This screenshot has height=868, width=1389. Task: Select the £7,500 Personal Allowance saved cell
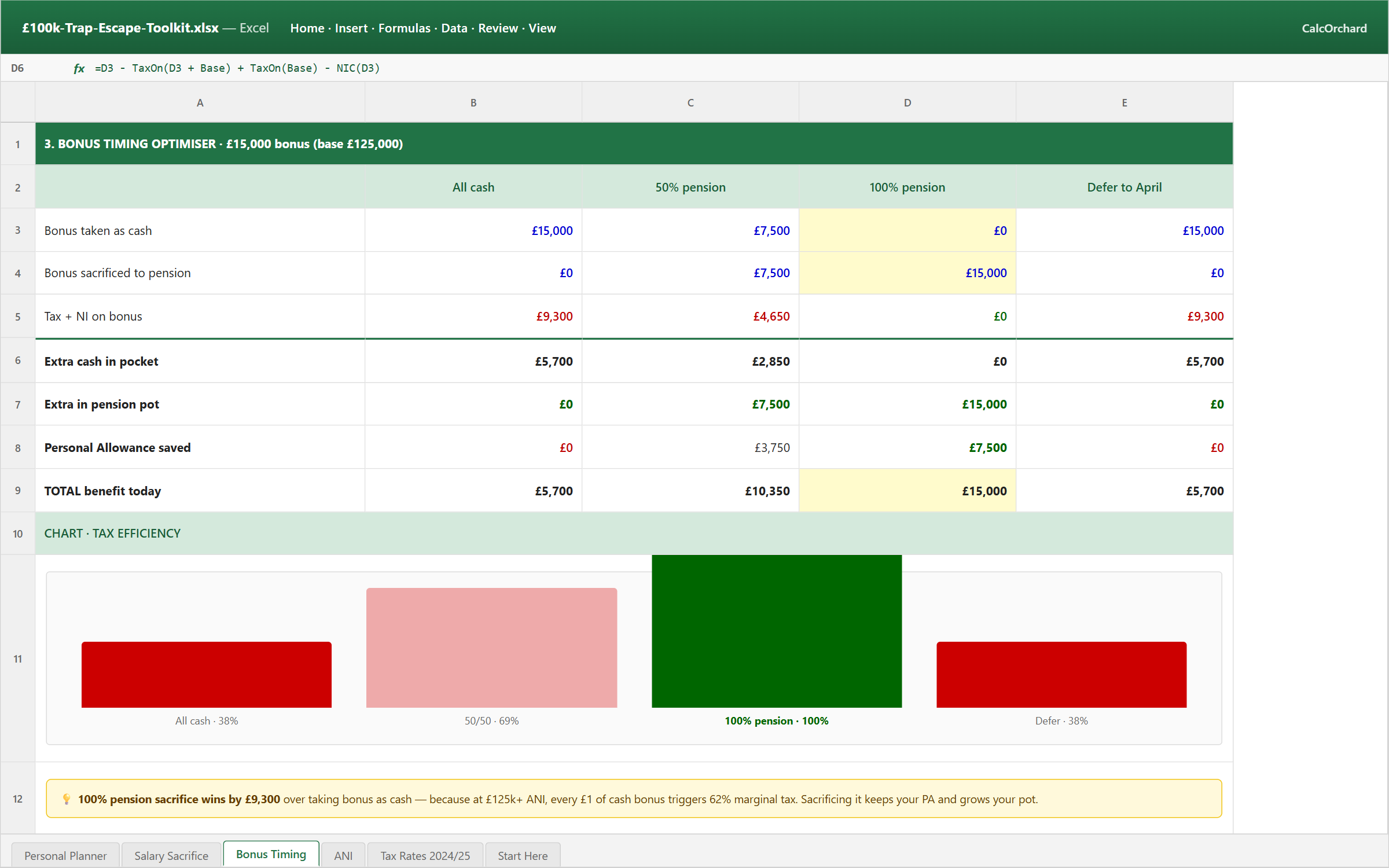pos(907,447)
